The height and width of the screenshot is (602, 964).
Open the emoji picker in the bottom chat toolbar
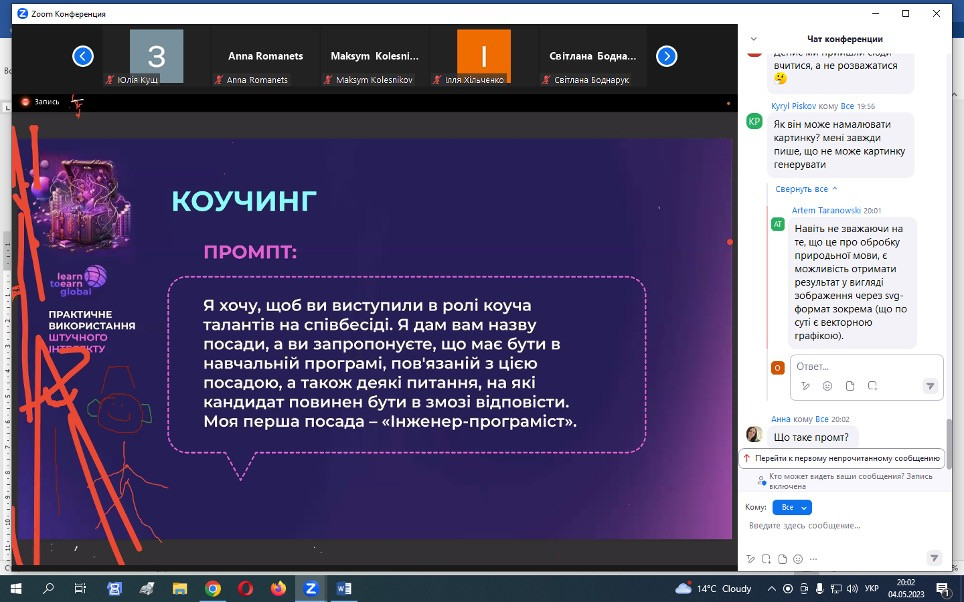[798, 559]
